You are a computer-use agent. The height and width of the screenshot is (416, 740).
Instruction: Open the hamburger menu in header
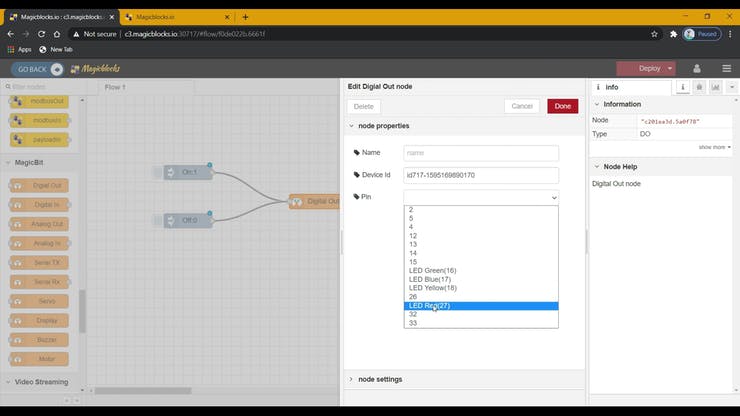(x=726, y=68)
